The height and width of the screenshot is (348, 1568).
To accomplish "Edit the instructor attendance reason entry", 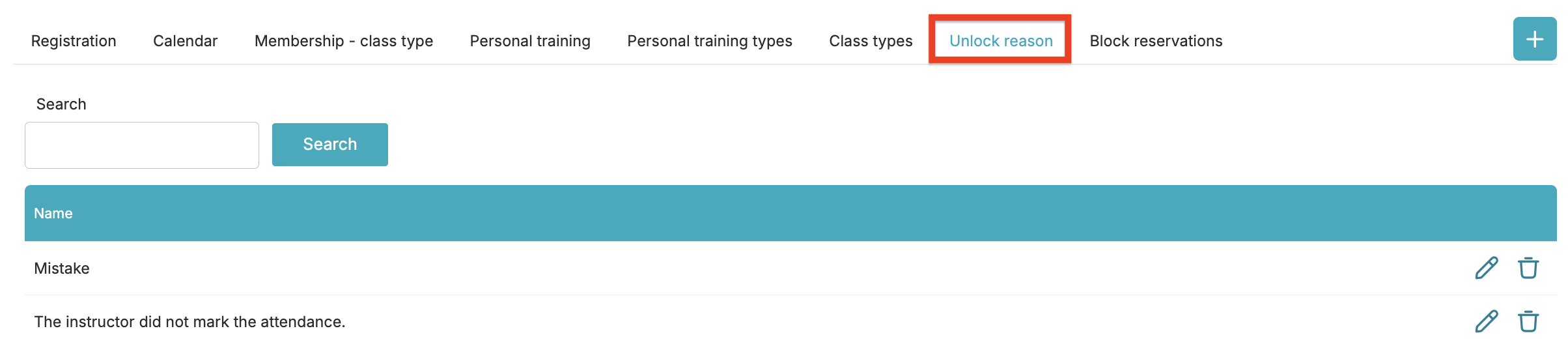I will tap(1486, 321).
